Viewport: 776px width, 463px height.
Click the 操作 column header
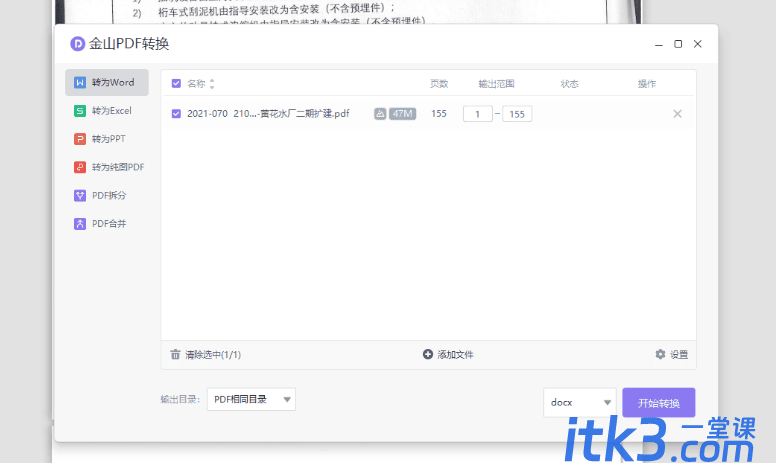(x=647, y=84)
